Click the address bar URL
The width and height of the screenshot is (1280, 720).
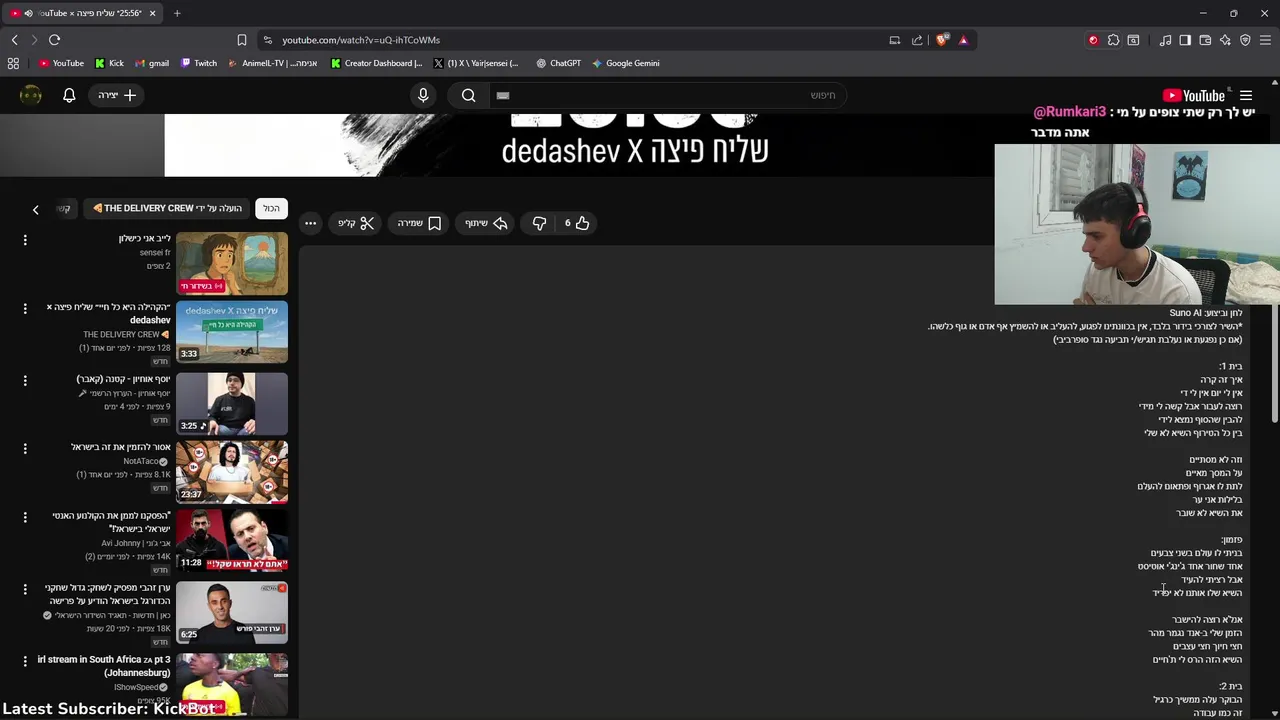[x=361, y=40]
